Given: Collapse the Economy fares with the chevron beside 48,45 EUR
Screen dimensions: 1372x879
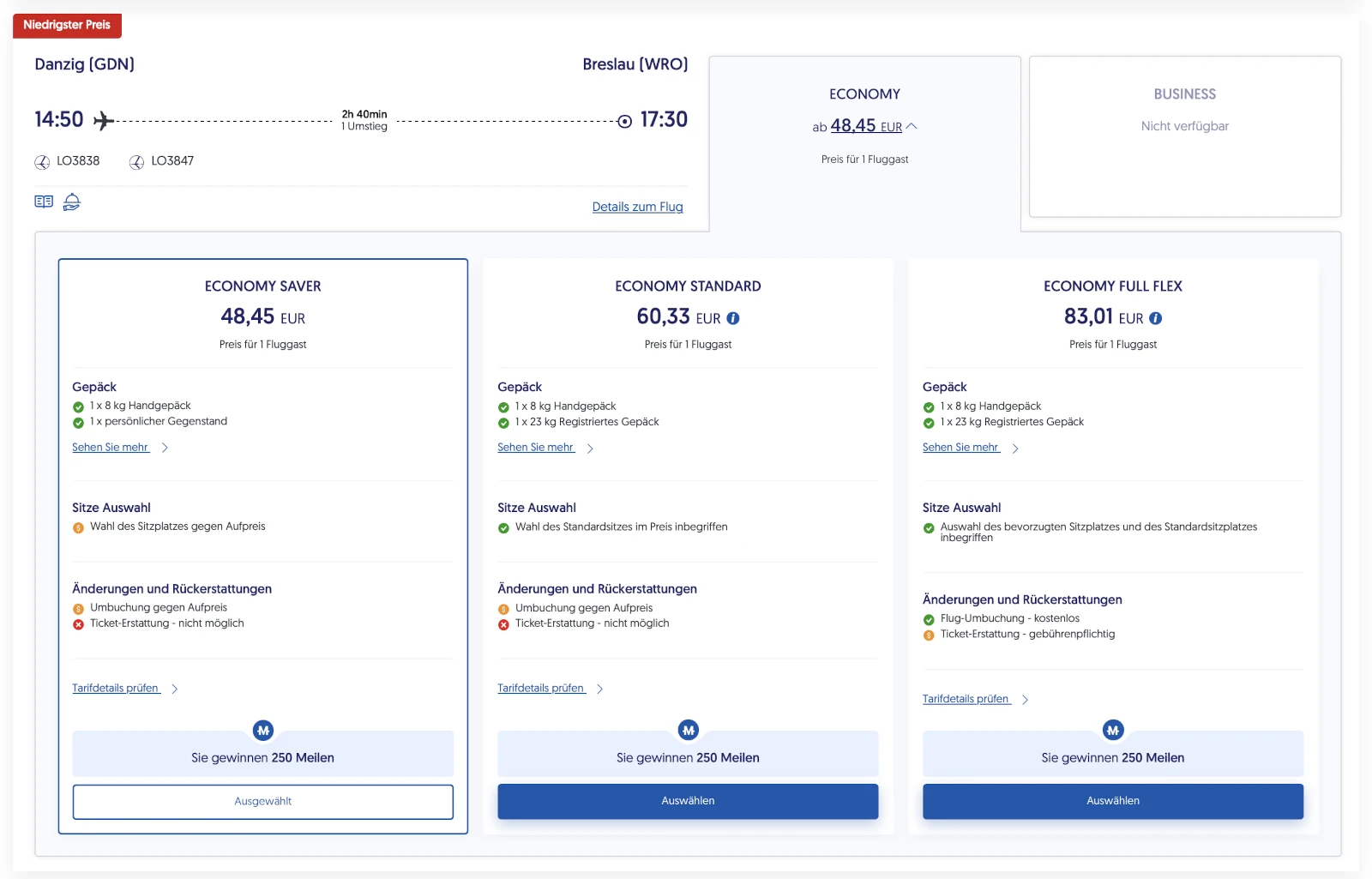Looking at the screenshot, I should tap(912, 127).
